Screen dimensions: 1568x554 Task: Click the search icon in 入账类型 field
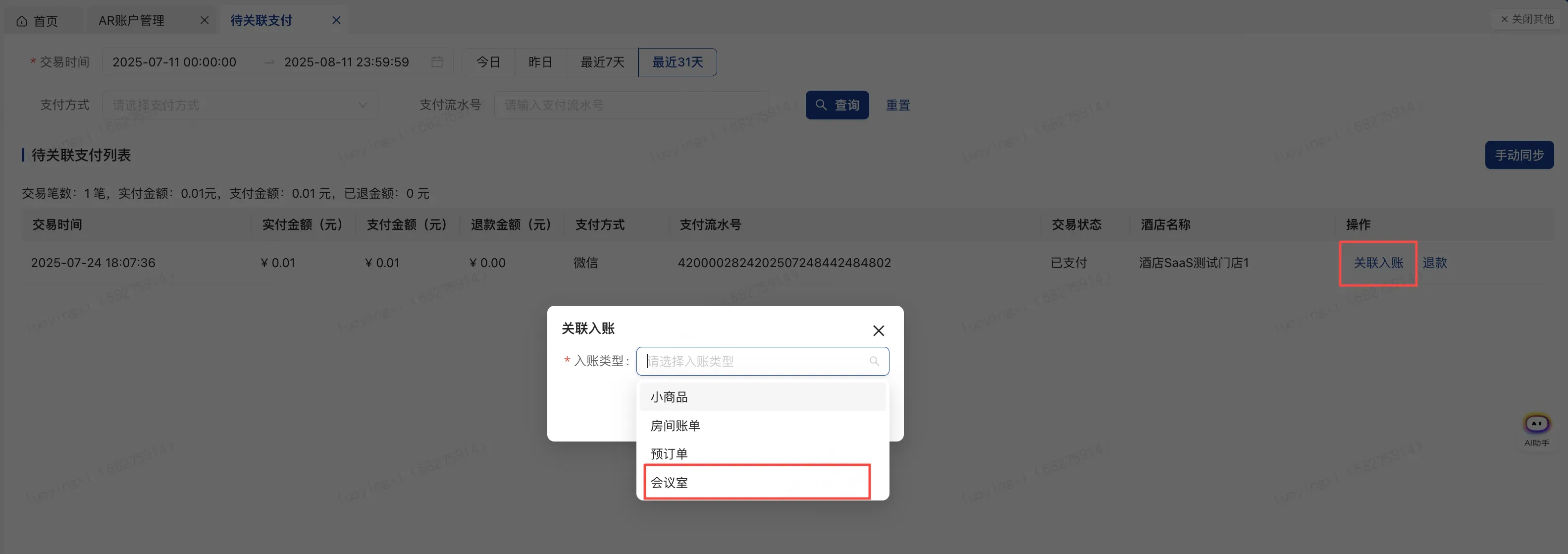coord(874,361)
